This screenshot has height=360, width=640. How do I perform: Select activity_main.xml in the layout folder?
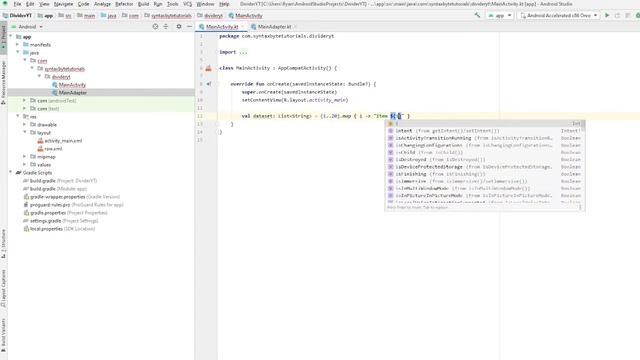click(x=63, y=141)
